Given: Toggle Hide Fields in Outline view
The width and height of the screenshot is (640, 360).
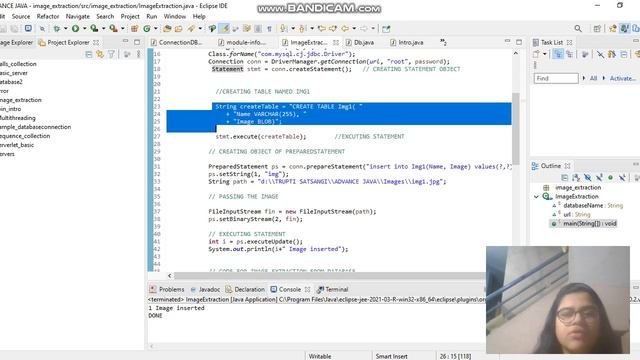Looking at the screenshot, I should click(587, 178).
